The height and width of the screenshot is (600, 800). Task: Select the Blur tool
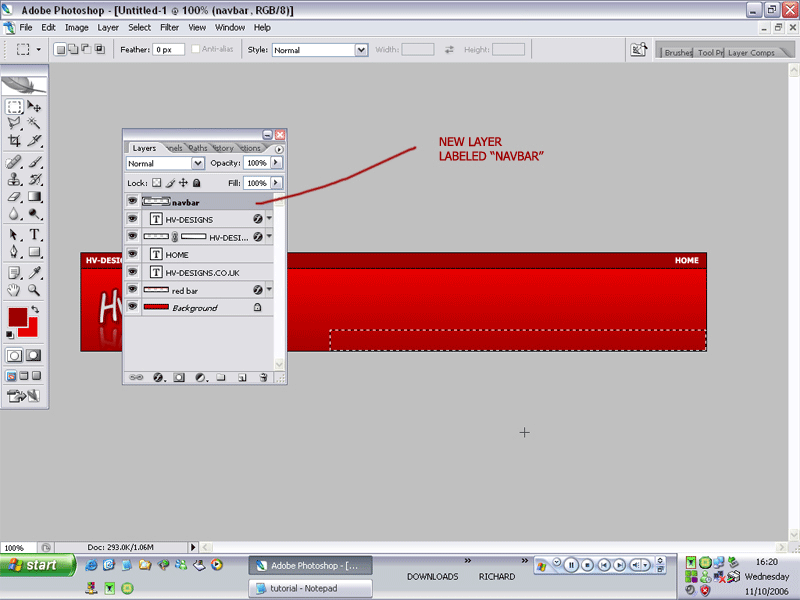point(14,214)
